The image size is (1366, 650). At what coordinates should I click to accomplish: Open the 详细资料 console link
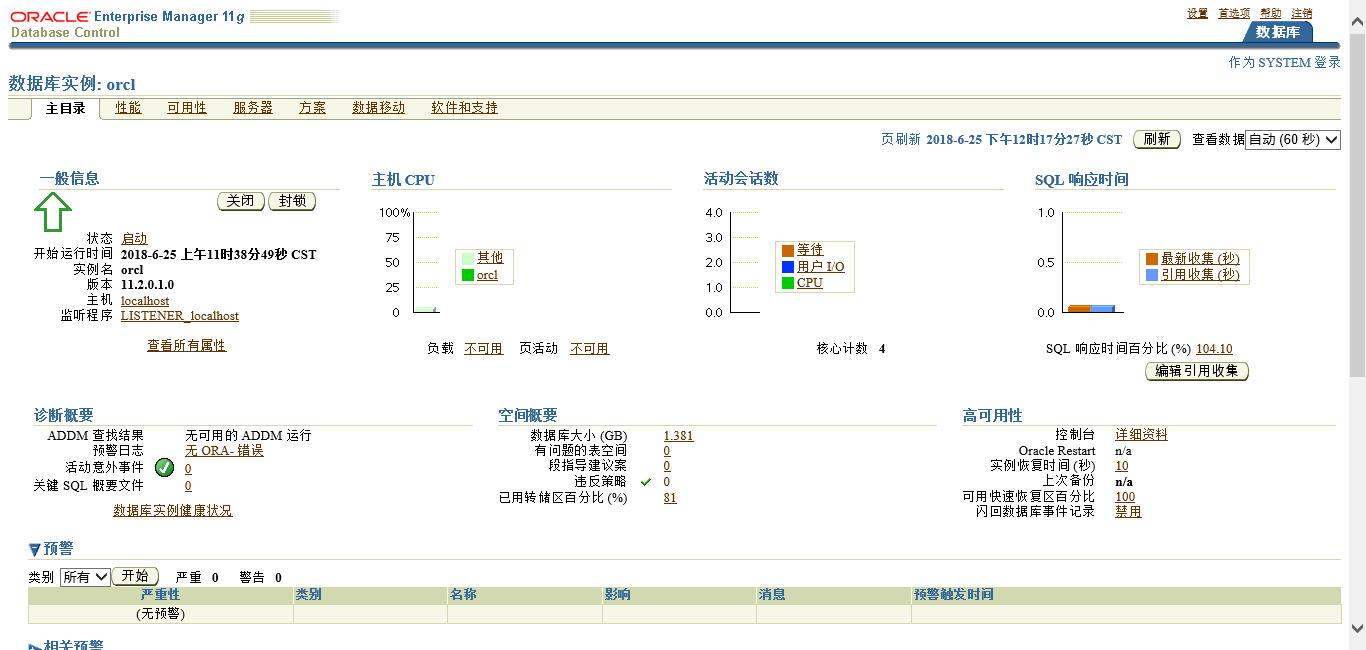coord(1141,435)
